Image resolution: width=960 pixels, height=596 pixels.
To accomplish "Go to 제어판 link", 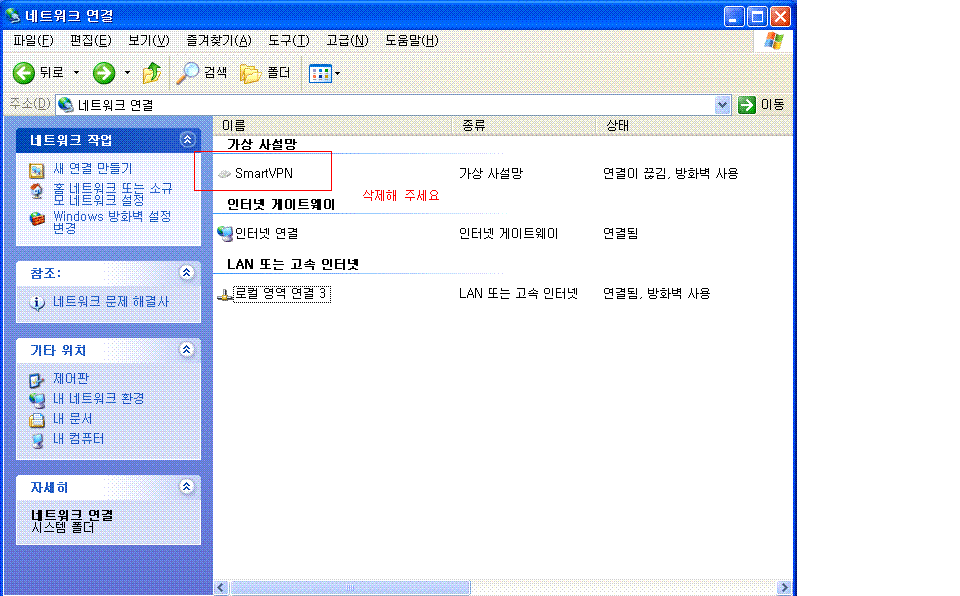I will pos(71,379).
